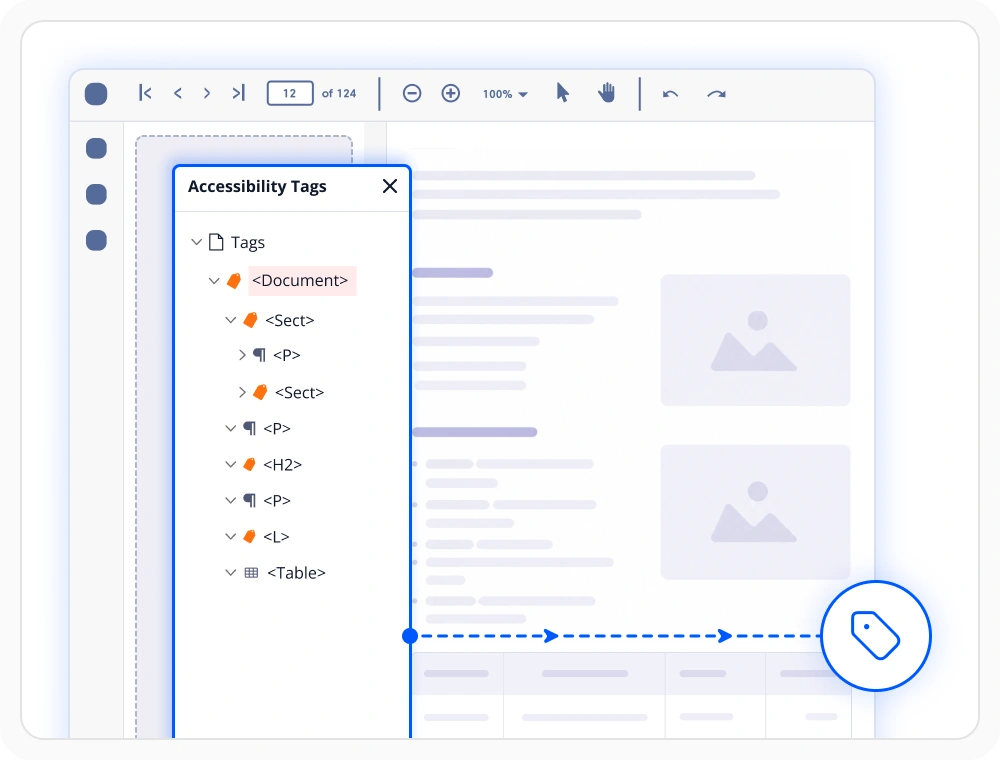Collapse the Tags root node
Viewport: 1000px width, 760px height.
(196, 242)
